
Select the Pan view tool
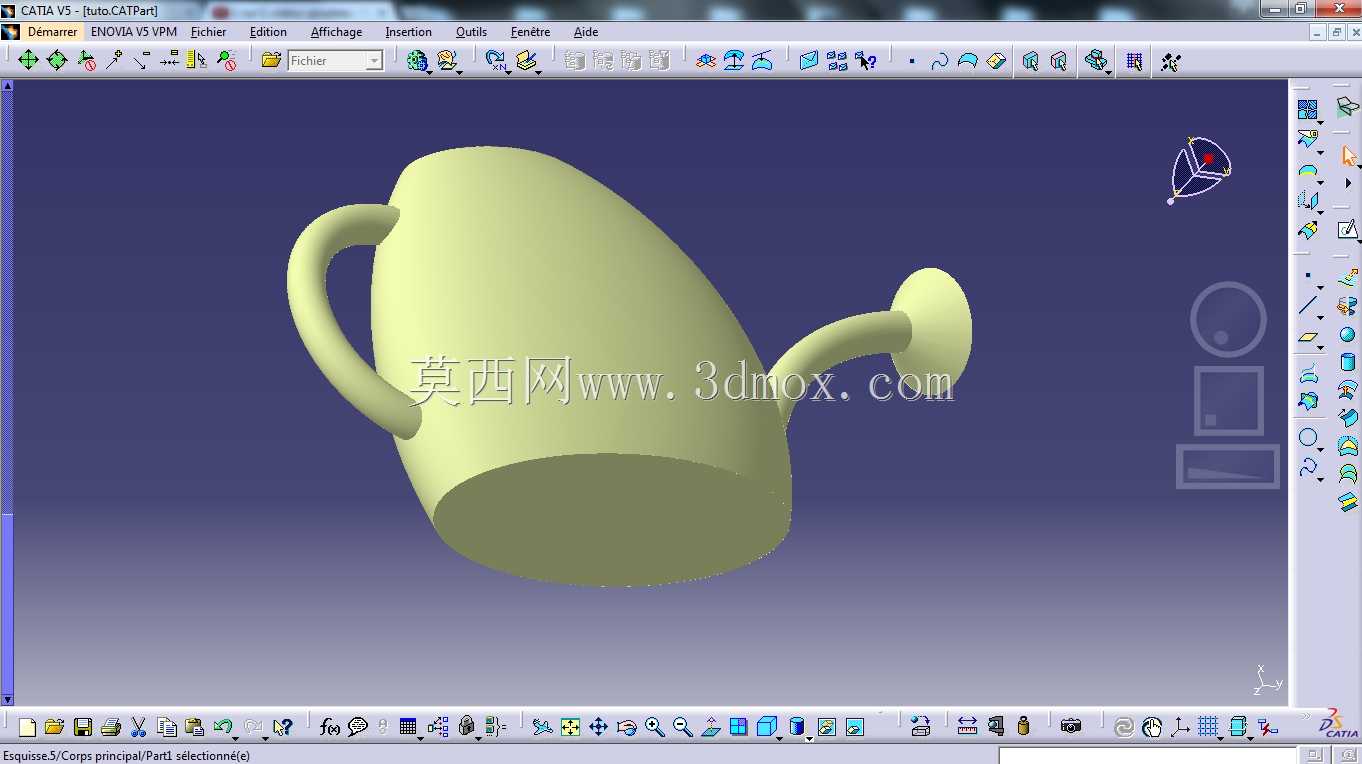pyautogui.click(x=598, y=727)
